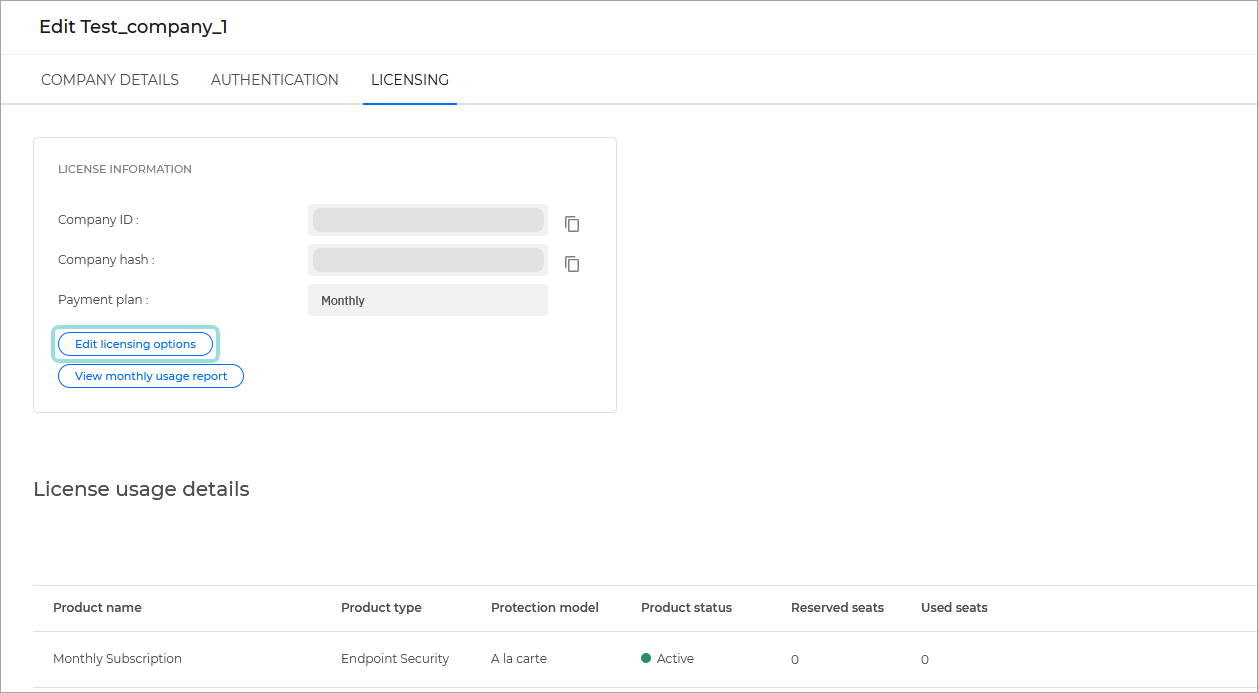The height and width of the screenshot is (693, 1258).
Task: Click the Protection model column header
Action: point(544,607)
